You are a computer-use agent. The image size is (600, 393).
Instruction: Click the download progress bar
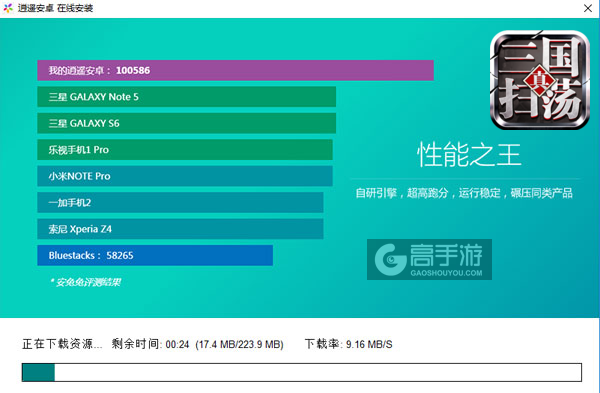pyautogui.click(x=302, y=372)
